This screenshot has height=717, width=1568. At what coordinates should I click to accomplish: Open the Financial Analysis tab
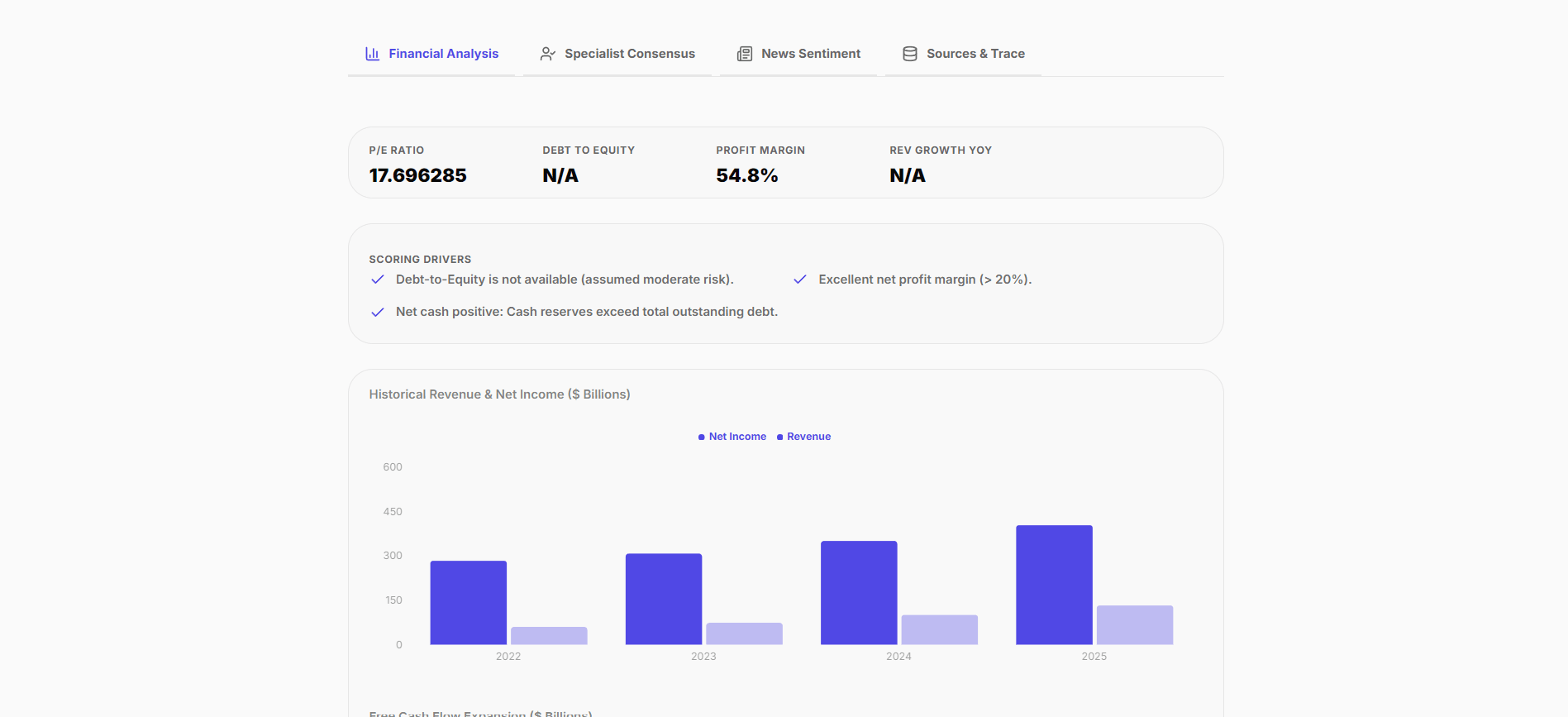(431, 54)
